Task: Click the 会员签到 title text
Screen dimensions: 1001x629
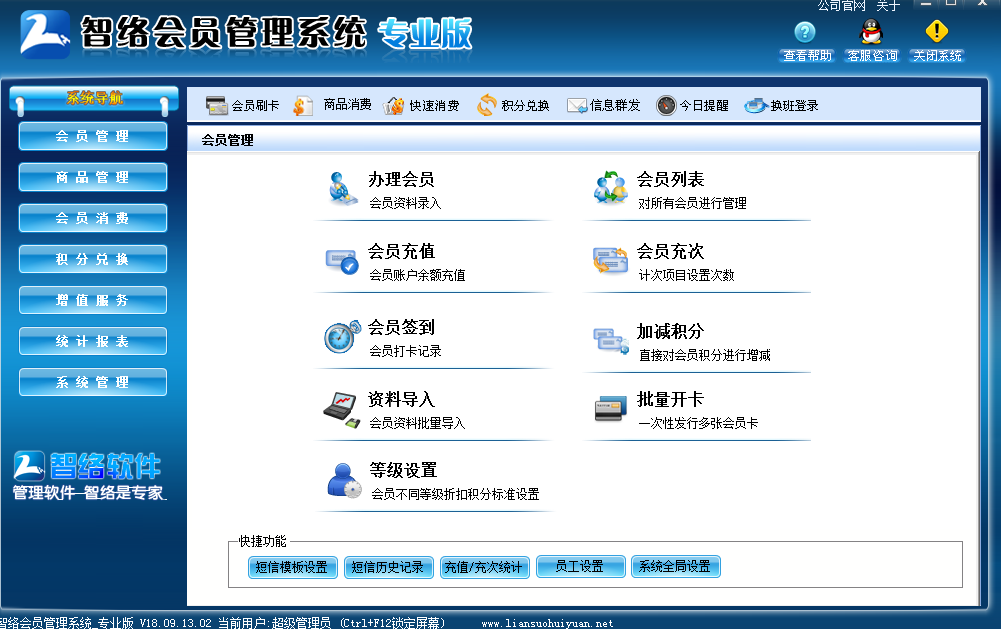Action: tap(401, 328)
